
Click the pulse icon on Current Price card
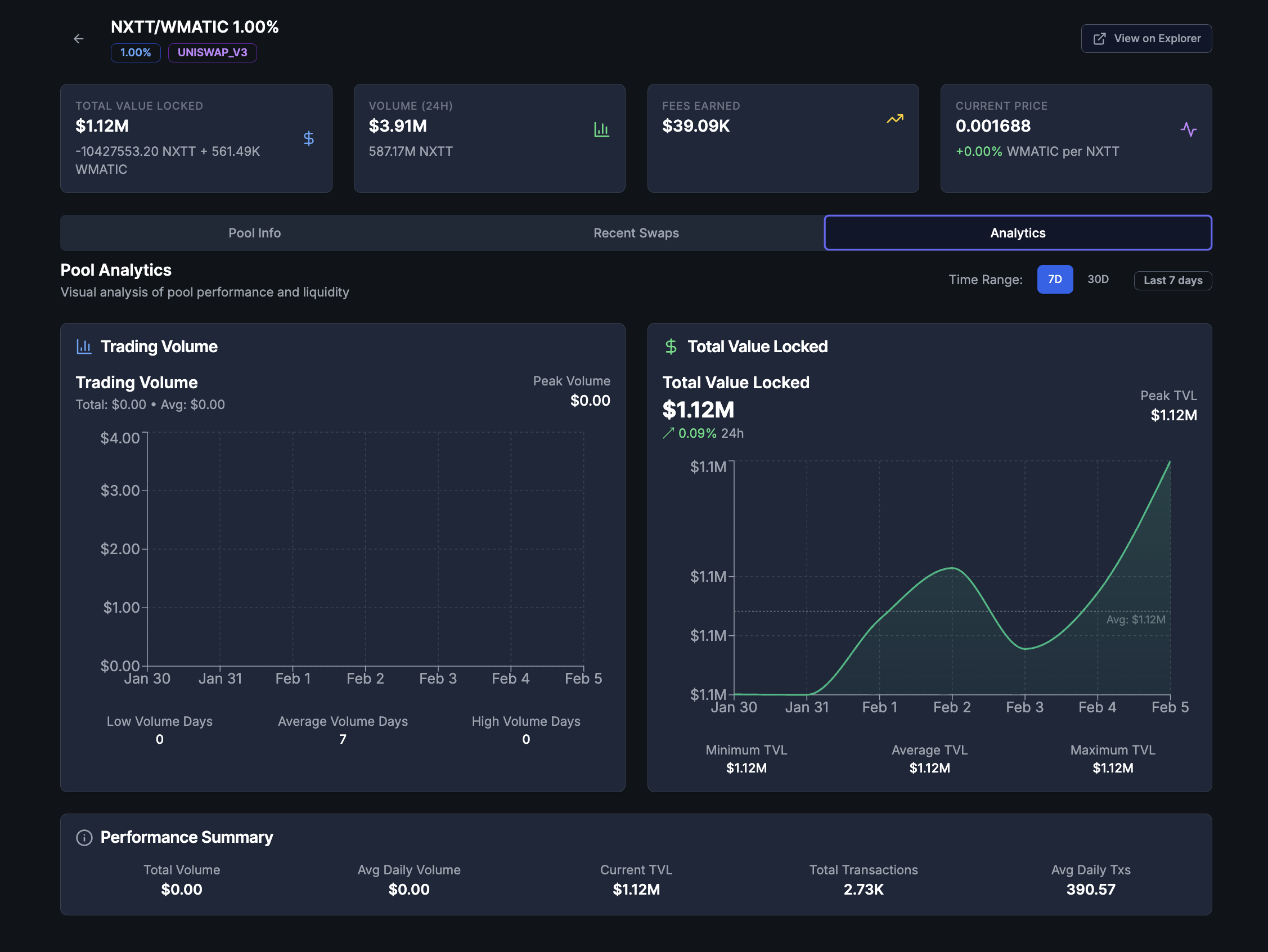[1189, 129]
